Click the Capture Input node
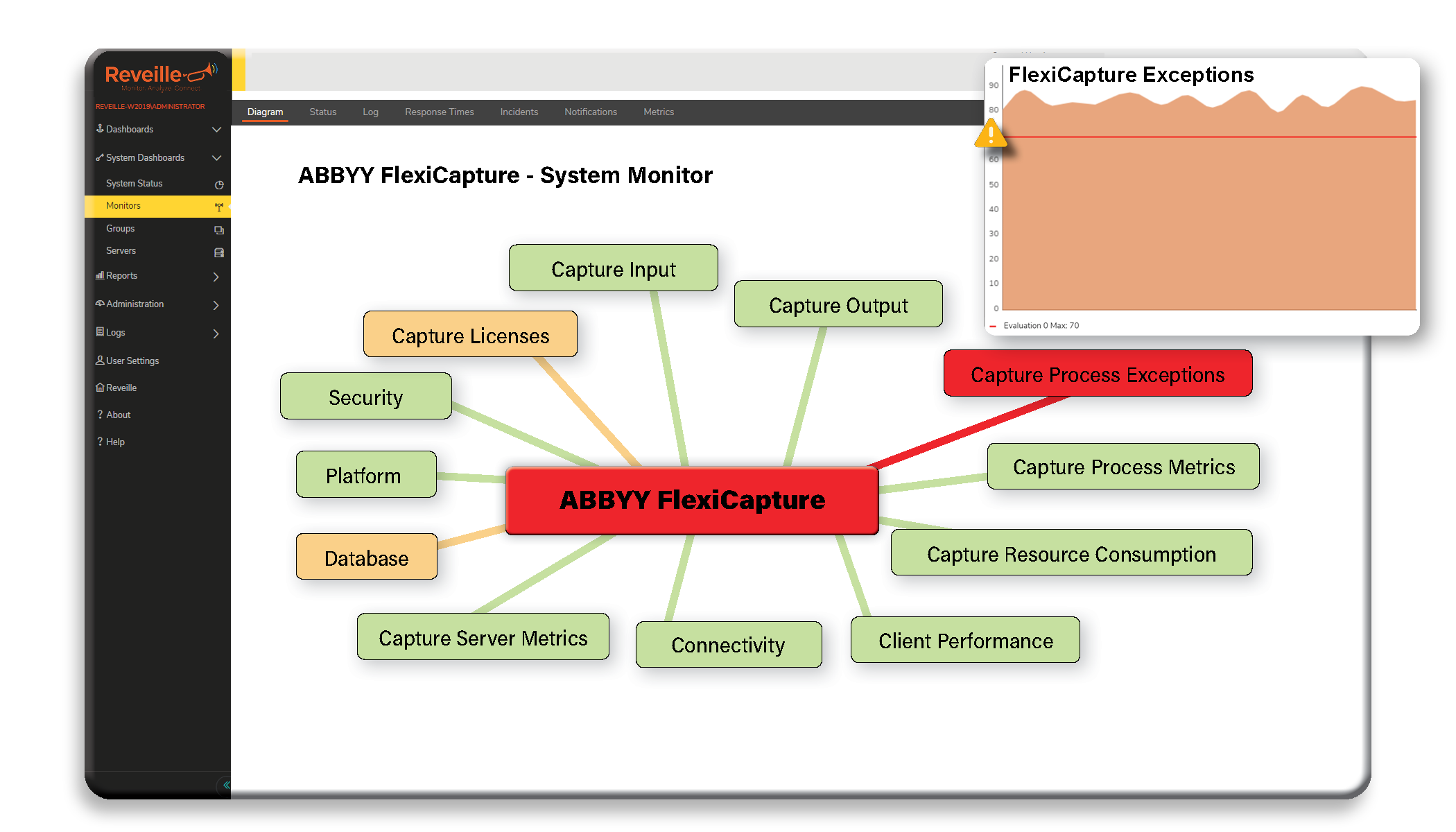1456x832 pixels. point(613,268)
